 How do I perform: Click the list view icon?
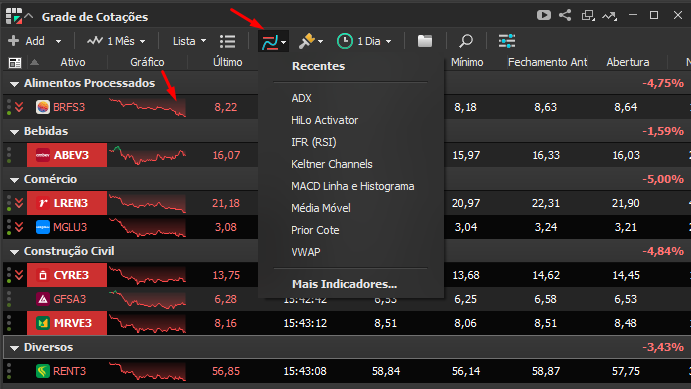pos(227,41)
